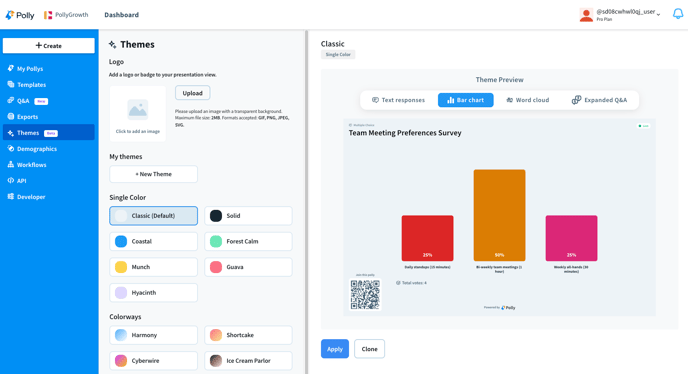Click the Demographics icon in sidebar
The height and width of the screenshot is (374, 688).
pyautogui.click(x=11, y=148)
